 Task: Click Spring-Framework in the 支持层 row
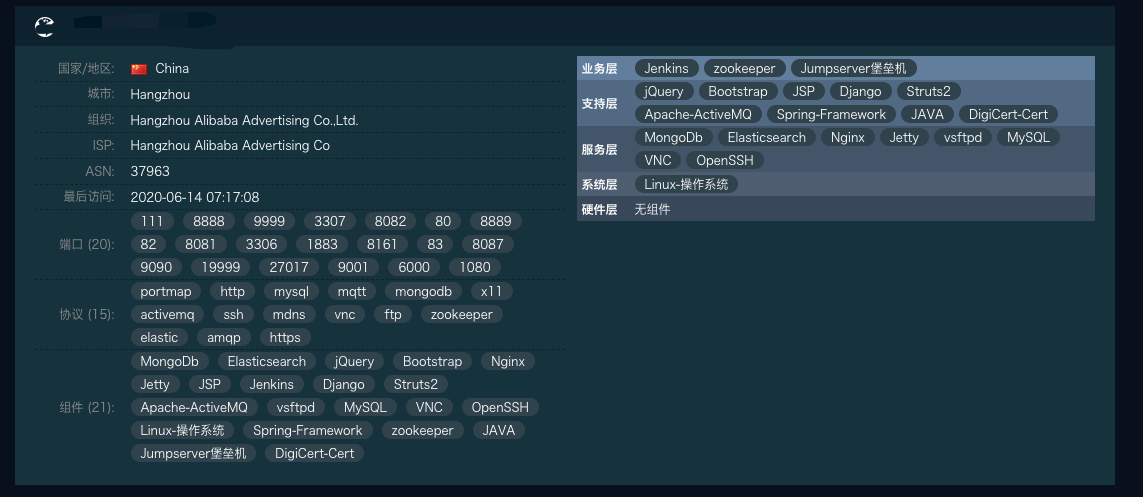coord(831,114)
